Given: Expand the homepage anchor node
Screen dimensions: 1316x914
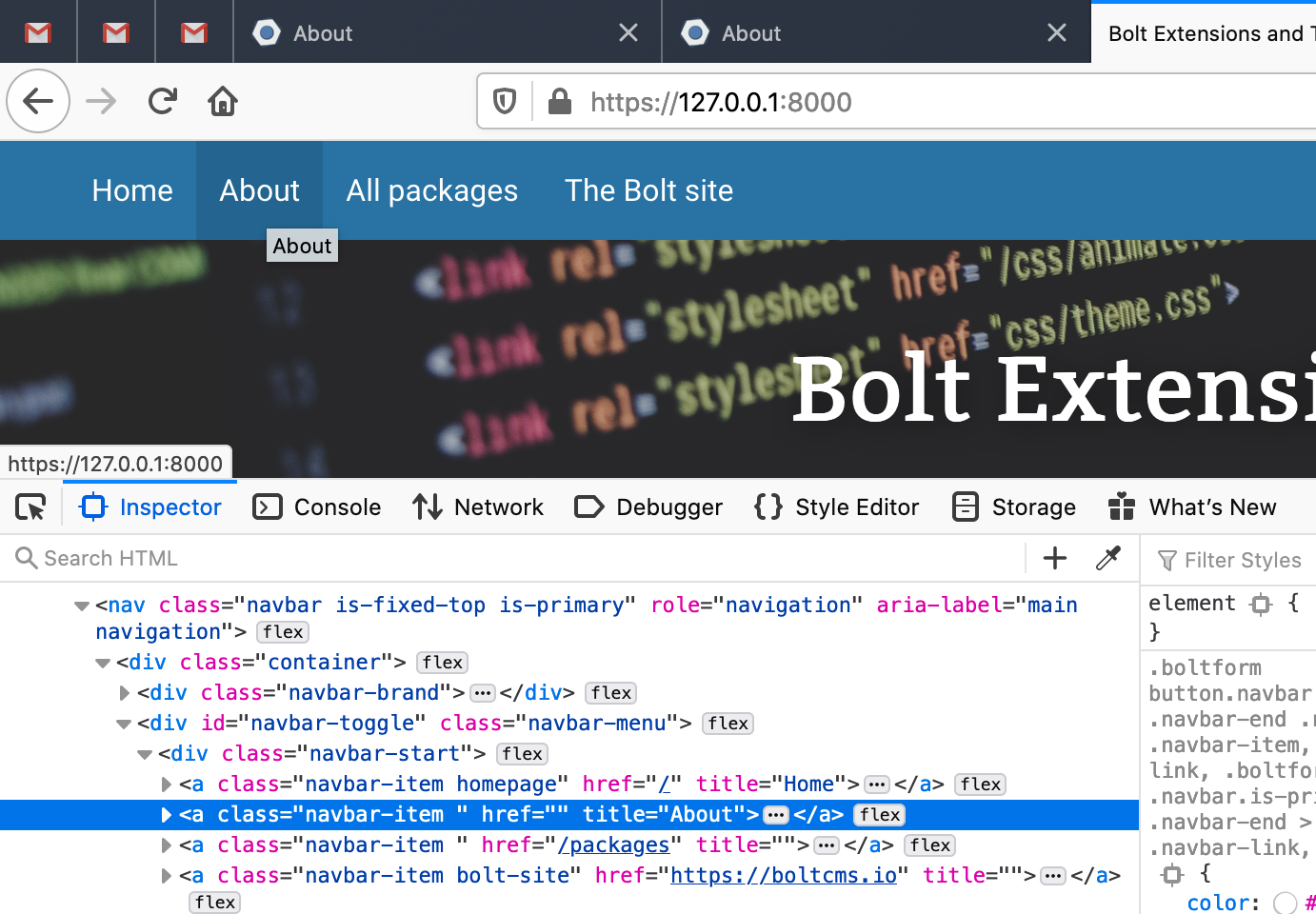Looking at the screenshot, I should pyautogui.click(x=167, y=785).
